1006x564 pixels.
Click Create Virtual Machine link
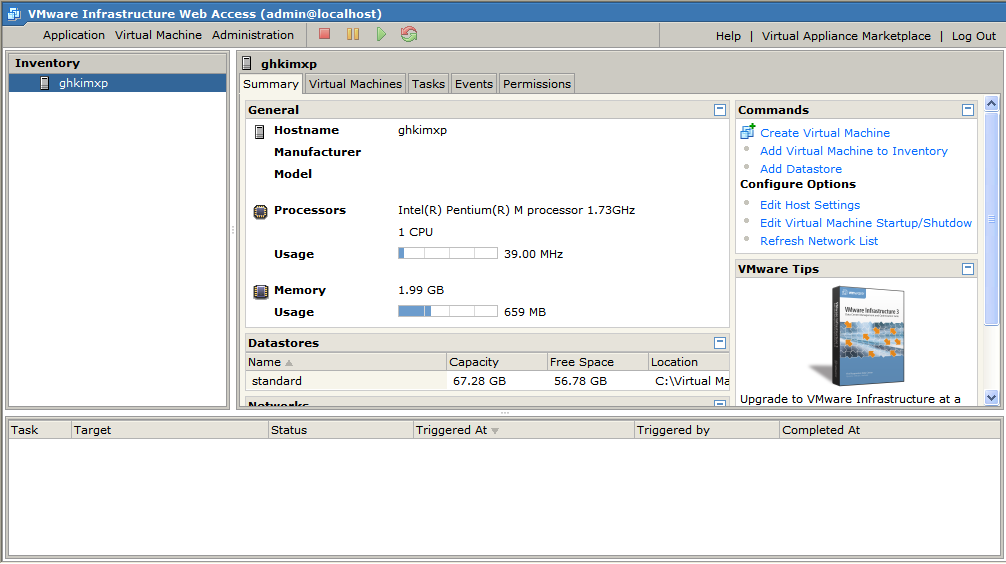click(825, 133)
